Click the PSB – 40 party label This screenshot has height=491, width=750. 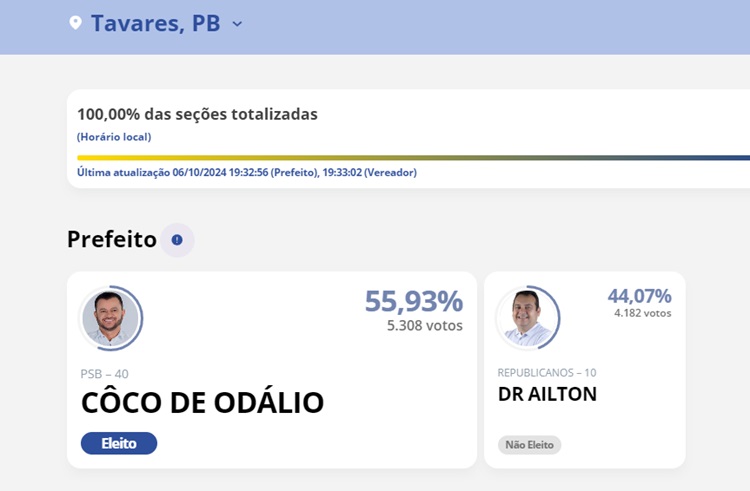click(x=104, y=374)
